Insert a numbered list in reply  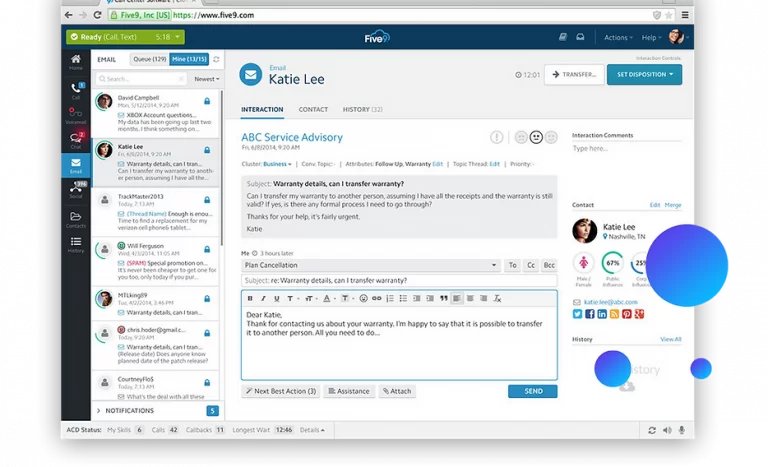pos(390,298)
